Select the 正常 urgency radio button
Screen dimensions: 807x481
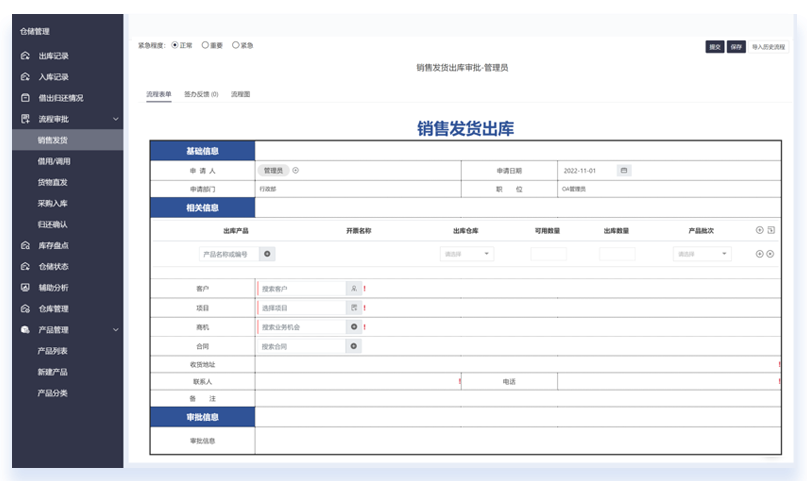(x=176, y=45)
